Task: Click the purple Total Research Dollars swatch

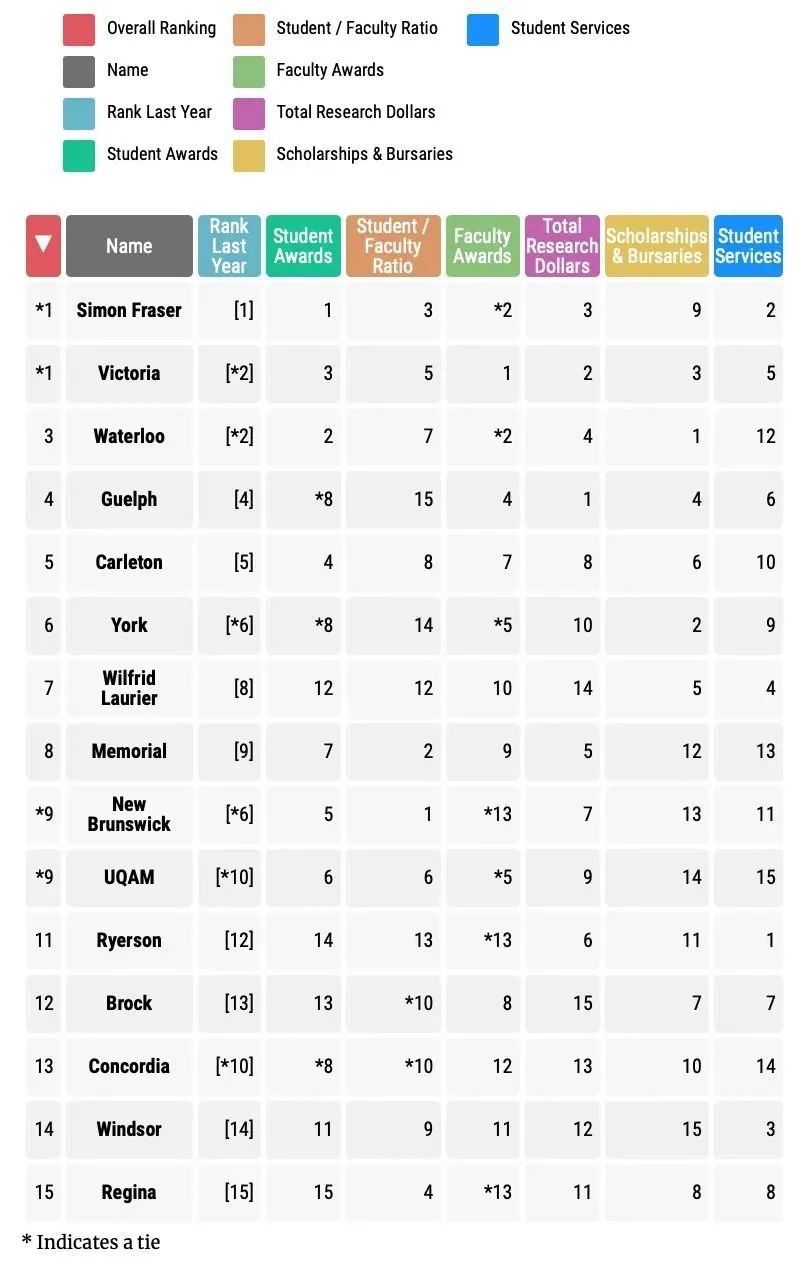Action: click(x=249, y=114)
